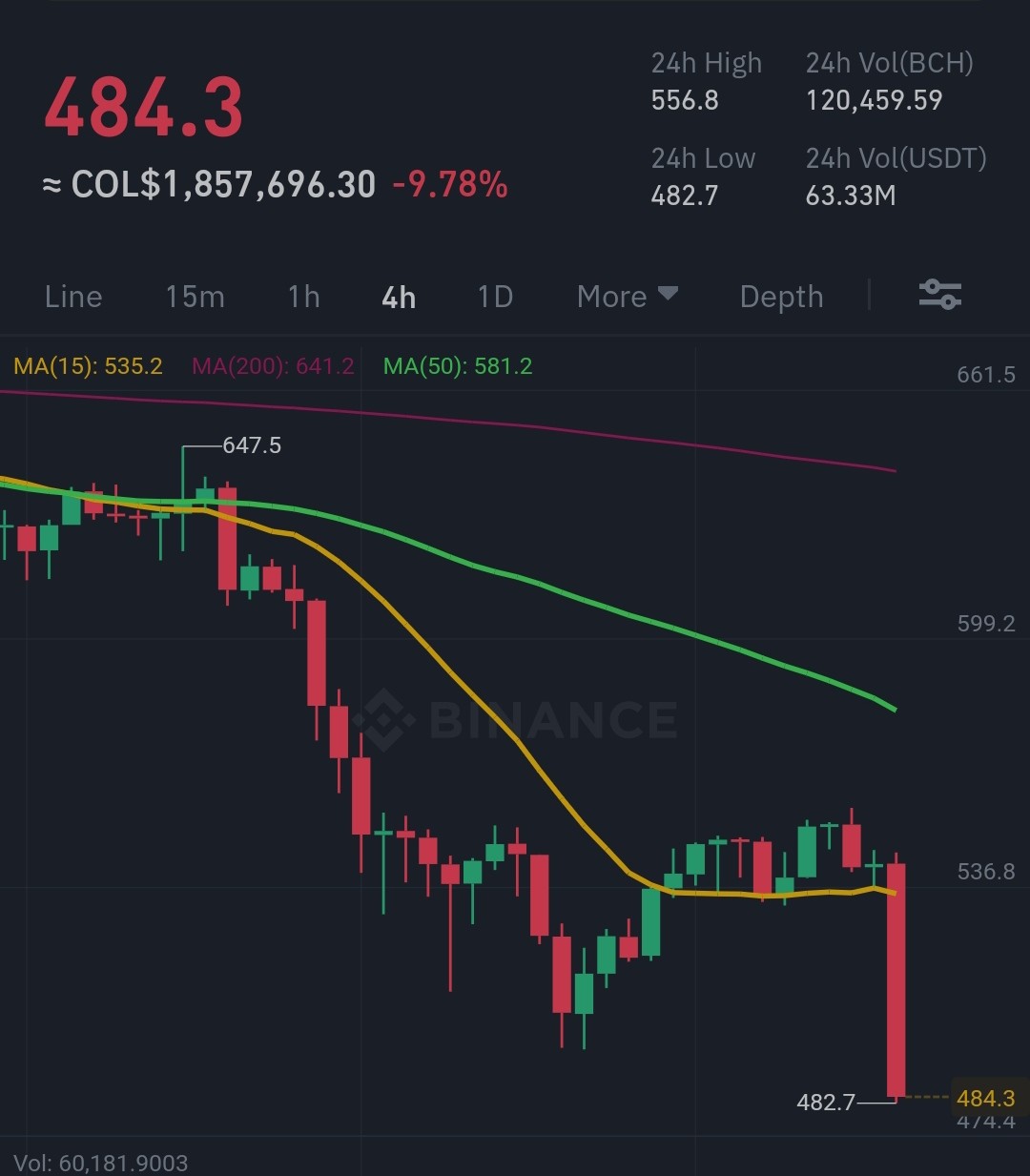Open the chart settings sliders icon
Viewport: 1030px width, 1176px height.
click(939, 295)
